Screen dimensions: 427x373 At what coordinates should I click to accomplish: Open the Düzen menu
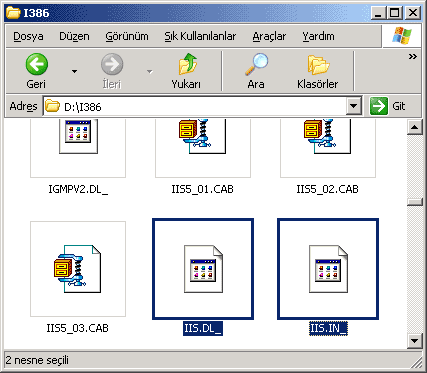point(74,36)
